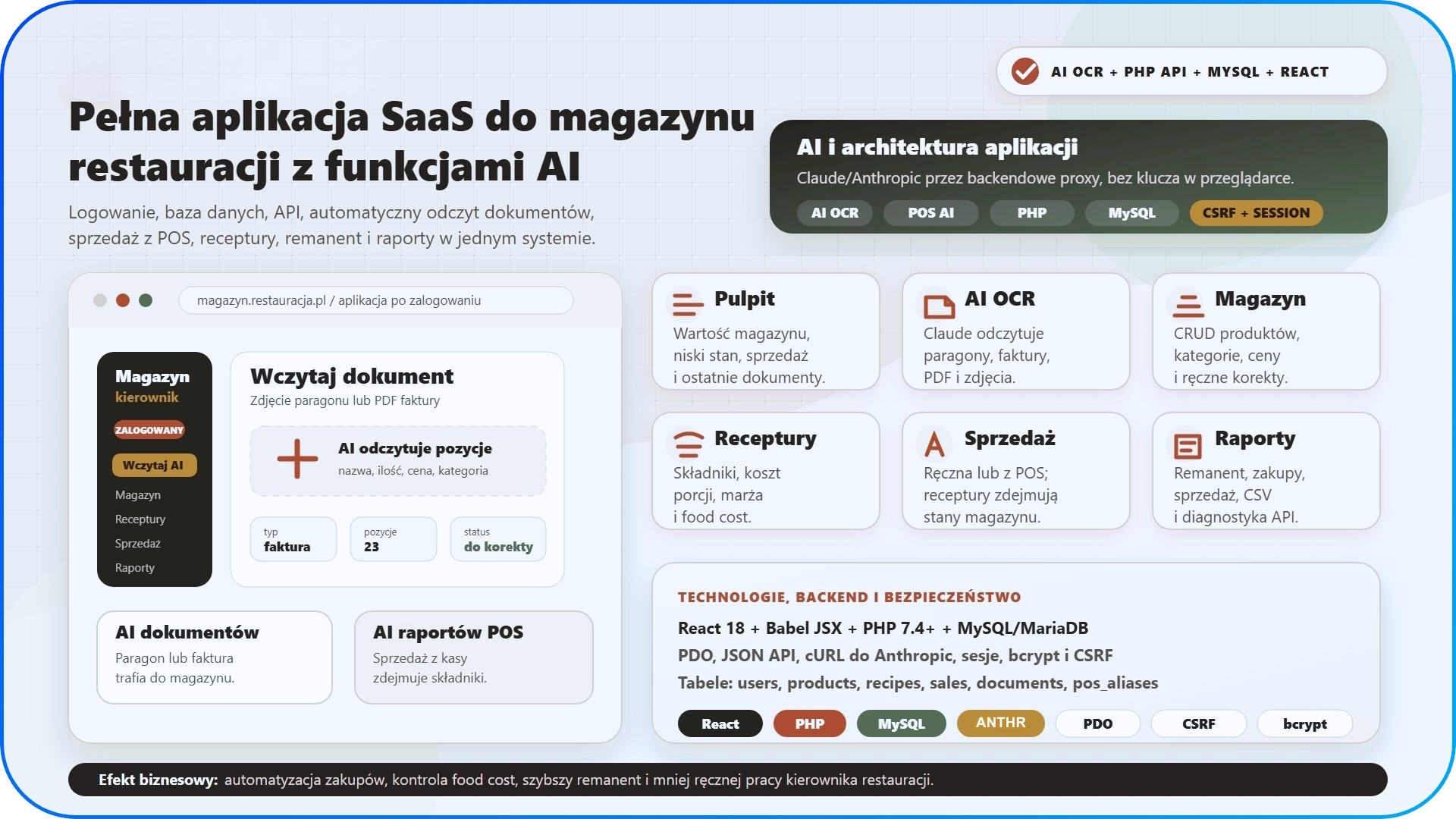Viewport: 1456px width, 819px height.
Task: Open Raporty in the sidebar menu
Action: click(x=135, y=568)
